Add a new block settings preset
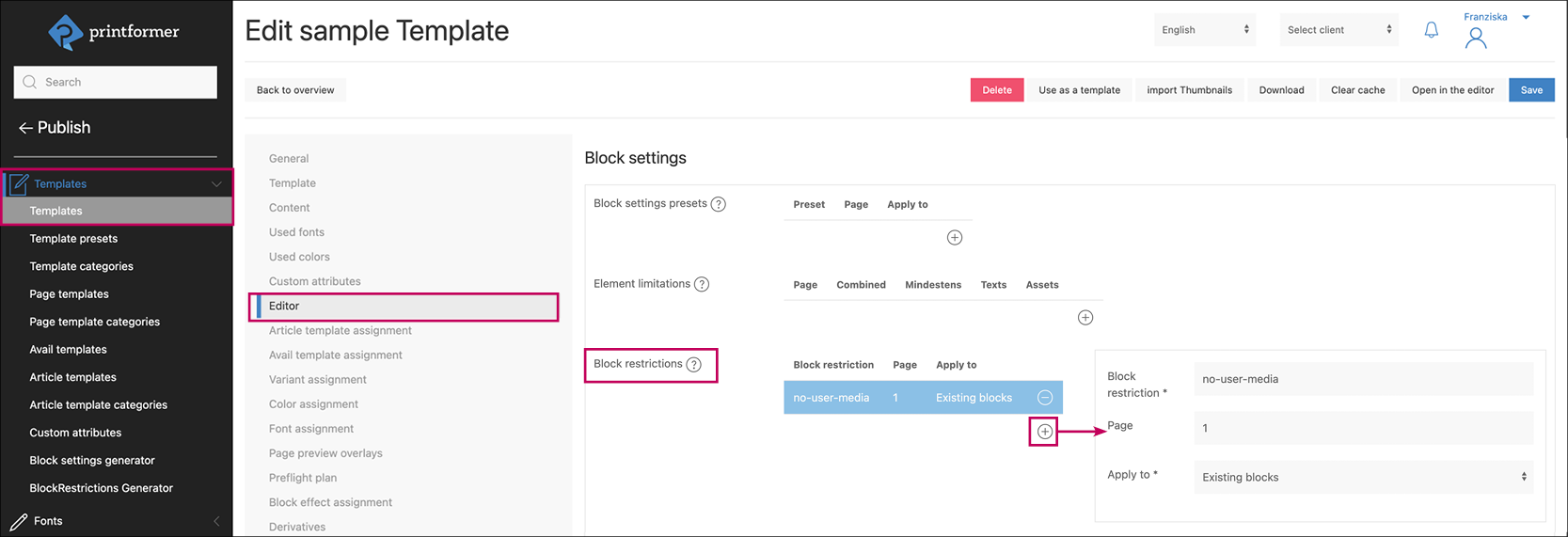 point(954,238)
